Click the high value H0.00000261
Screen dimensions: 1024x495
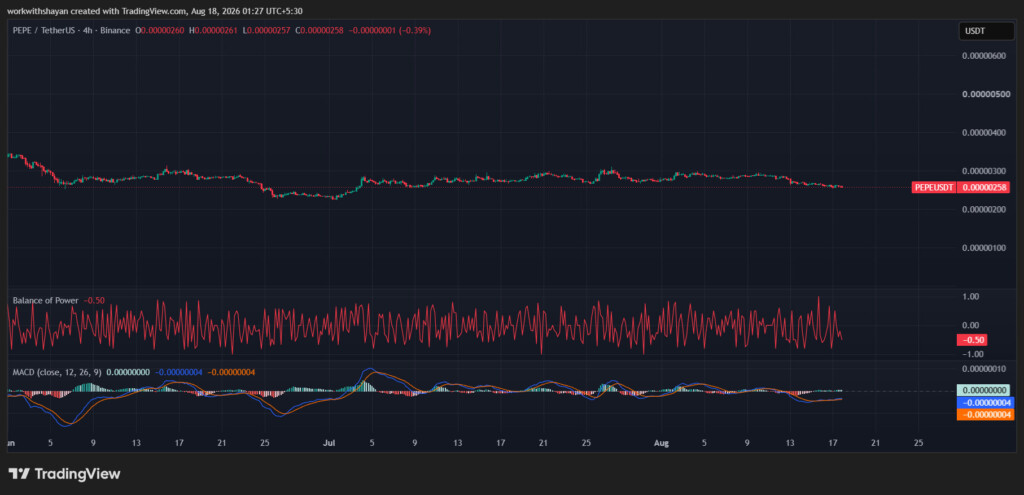click(x=214, y=31)
